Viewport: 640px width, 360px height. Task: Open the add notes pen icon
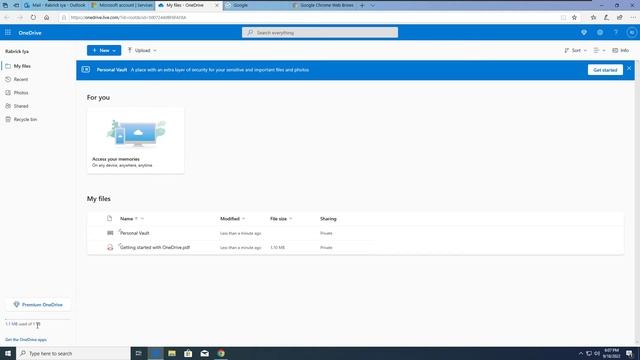[606, 18]
